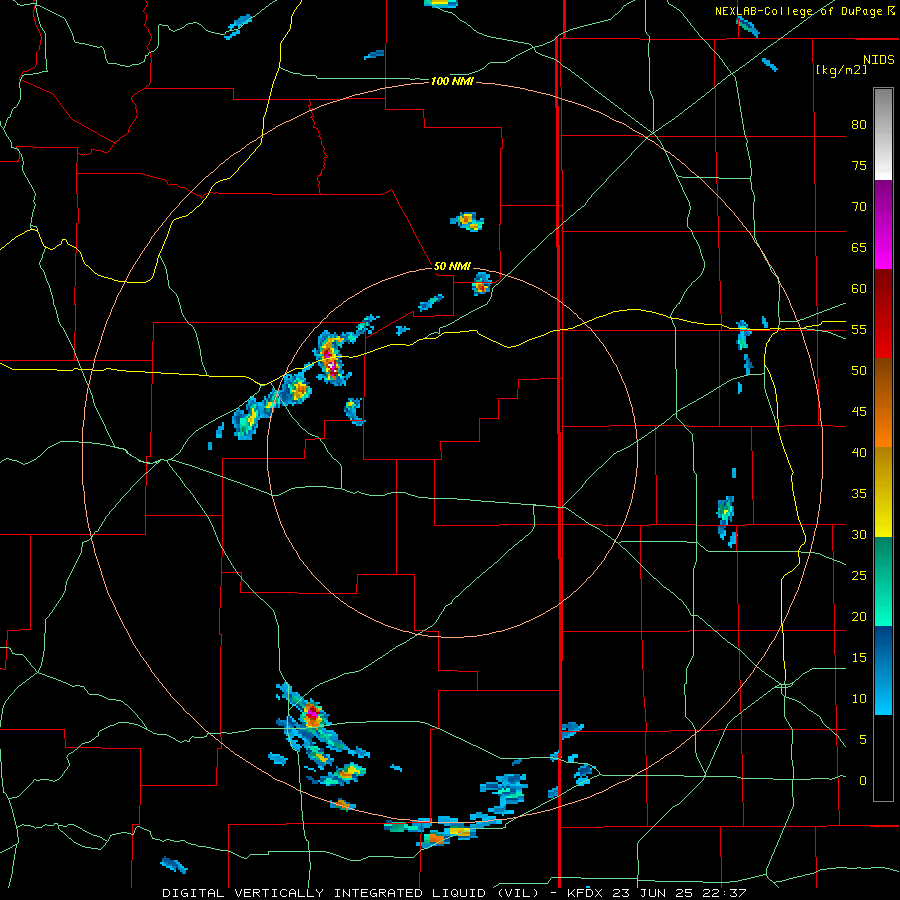Click the 70 value on color scale
The width and height of the screenshot is (900, 900).
[859, 207]
